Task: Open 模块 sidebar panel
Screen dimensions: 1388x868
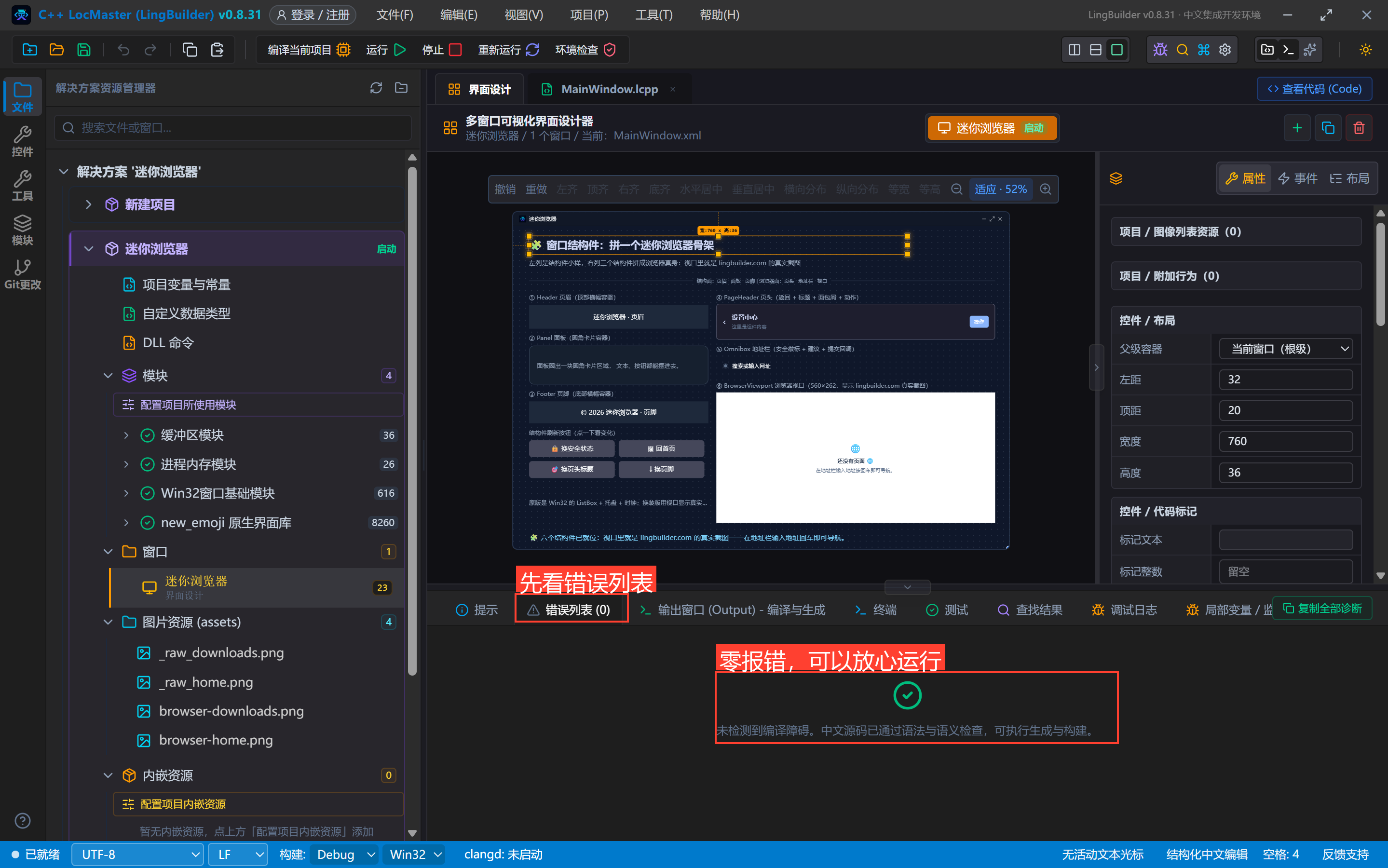Action: coord(22,230)
